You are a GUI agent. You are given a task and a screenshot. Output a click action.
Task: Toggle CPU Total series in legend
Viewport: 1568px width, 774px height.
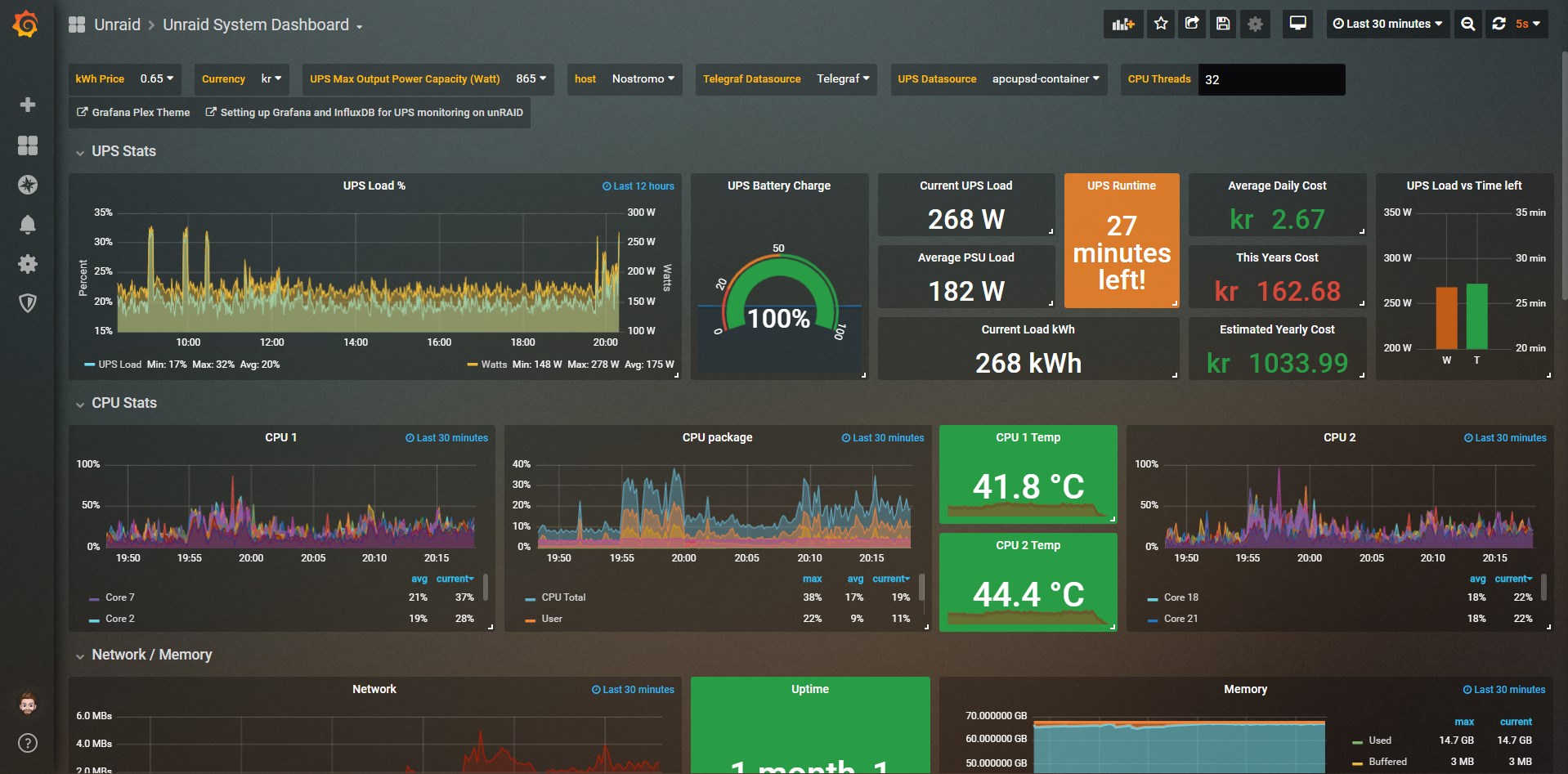coord(563,597)
